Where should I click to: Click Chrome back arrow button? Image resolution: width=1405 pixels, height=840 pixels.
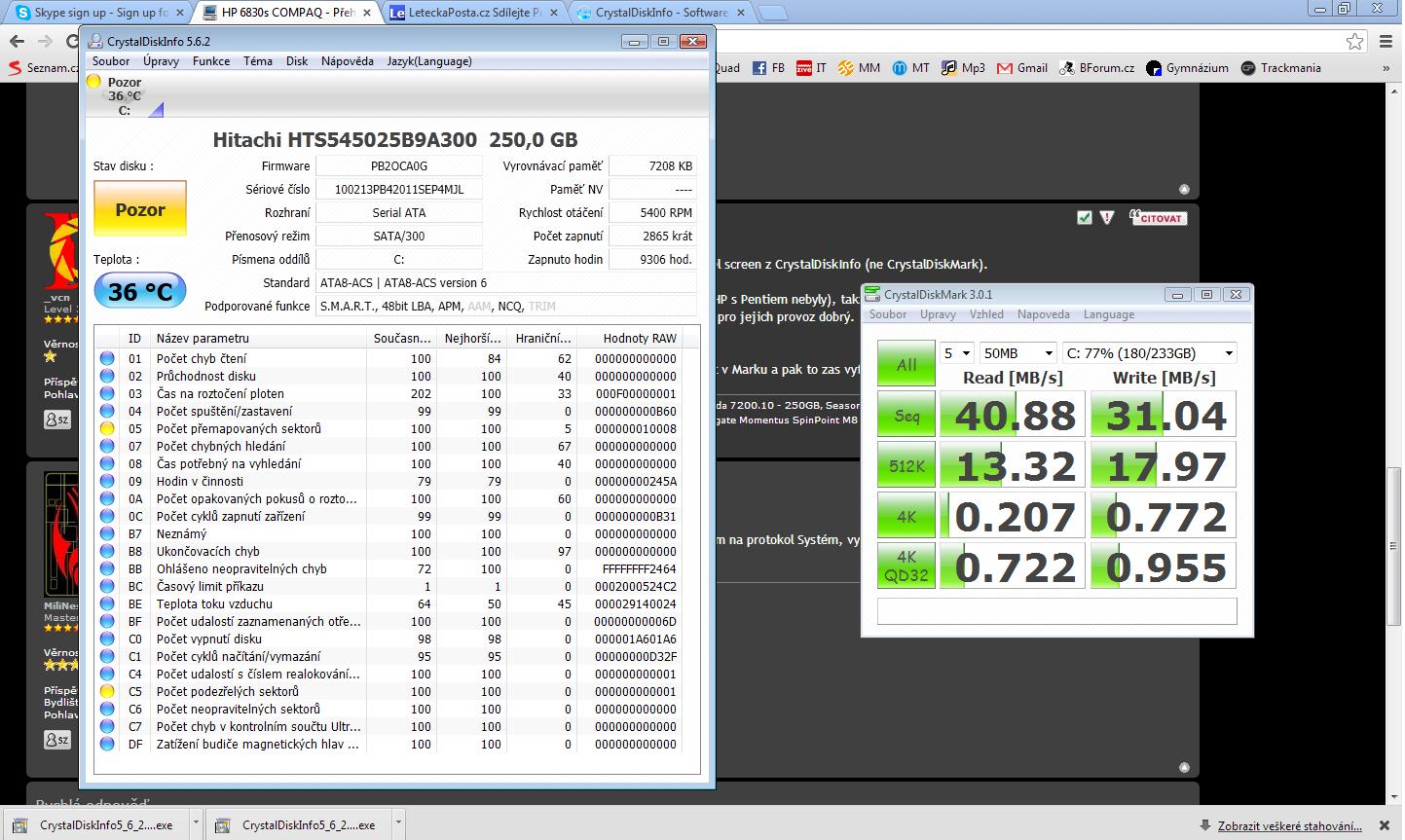click(16, 41)
